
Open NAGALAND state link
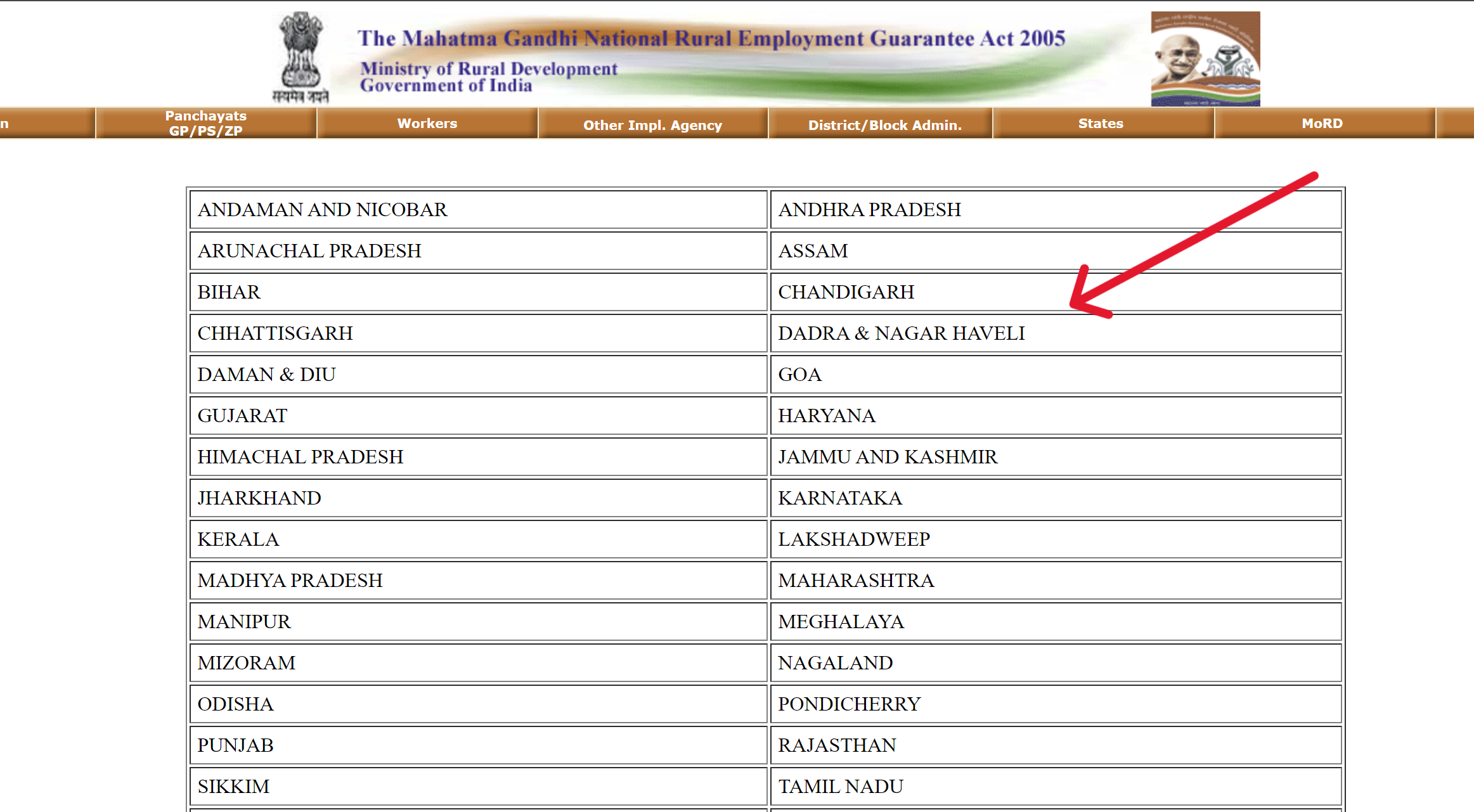pos(836,663)
